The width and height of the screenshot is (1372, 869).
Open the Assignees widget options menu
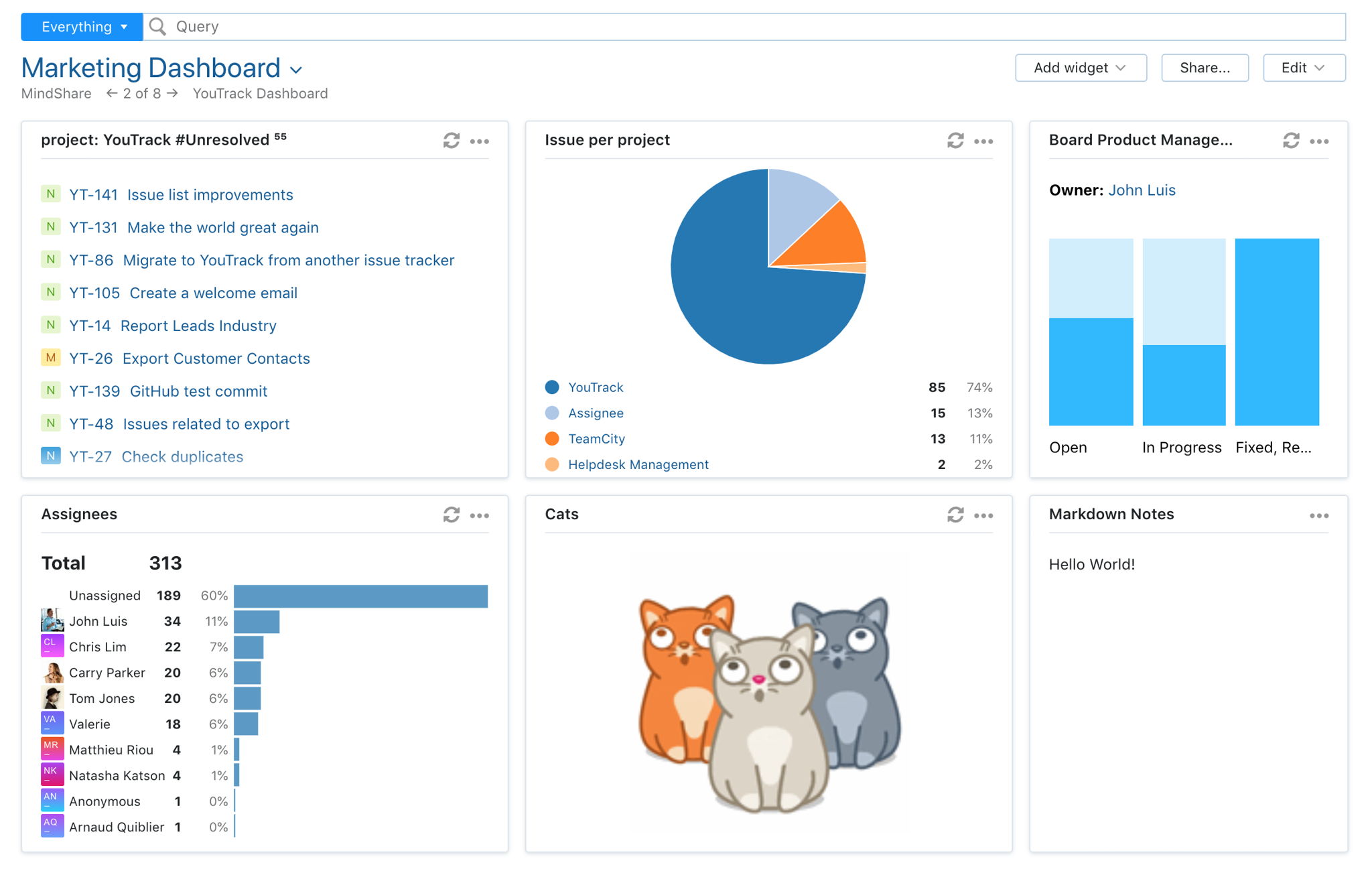pyautogui.click(x=480, y=515)
